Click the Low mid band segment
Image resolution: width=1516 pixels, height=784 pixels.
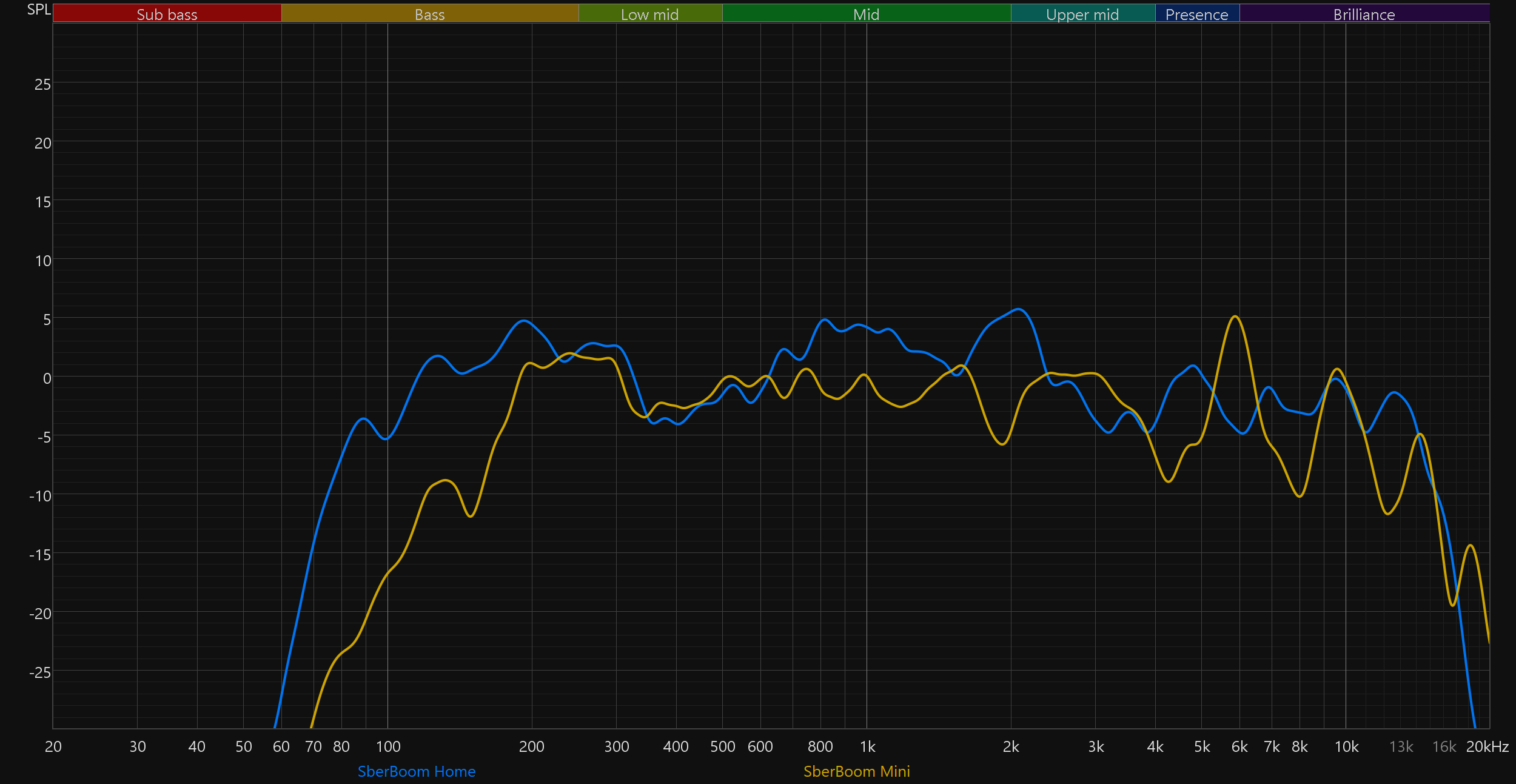649,14
